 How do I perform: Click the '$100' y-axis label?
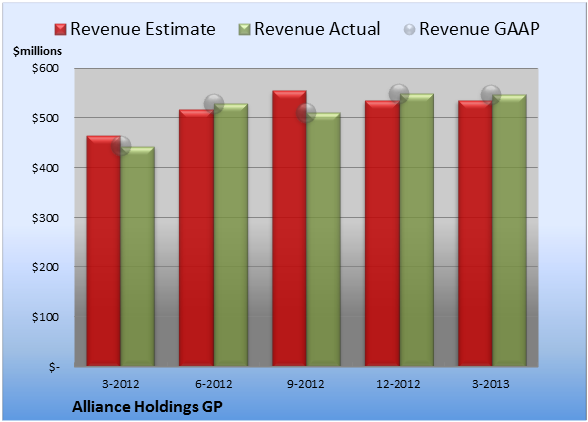pyautogui.click(x=45, y=317)
